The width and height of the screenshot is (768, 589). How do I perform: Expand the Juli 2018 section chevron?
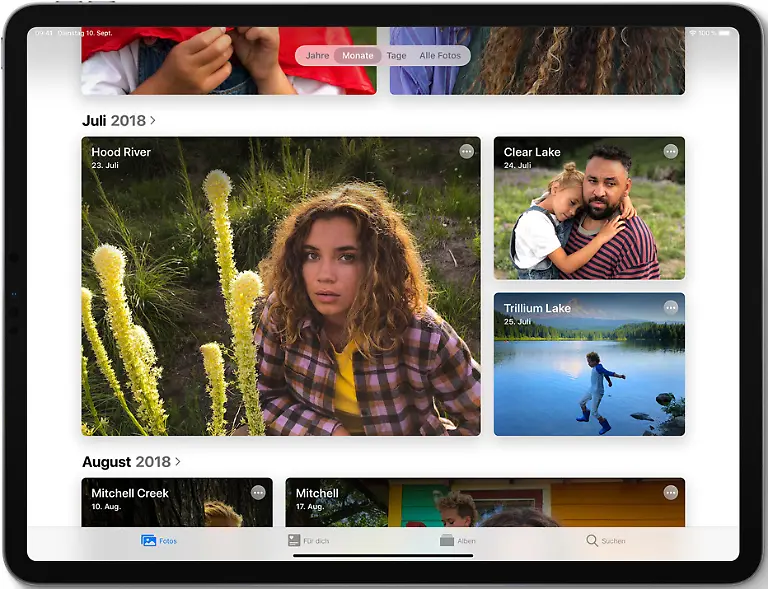point(153,121)
